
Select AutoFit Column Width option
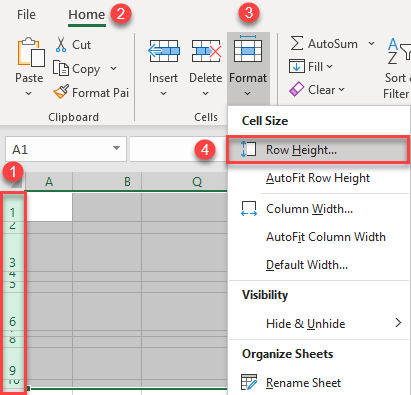[326, 237]
